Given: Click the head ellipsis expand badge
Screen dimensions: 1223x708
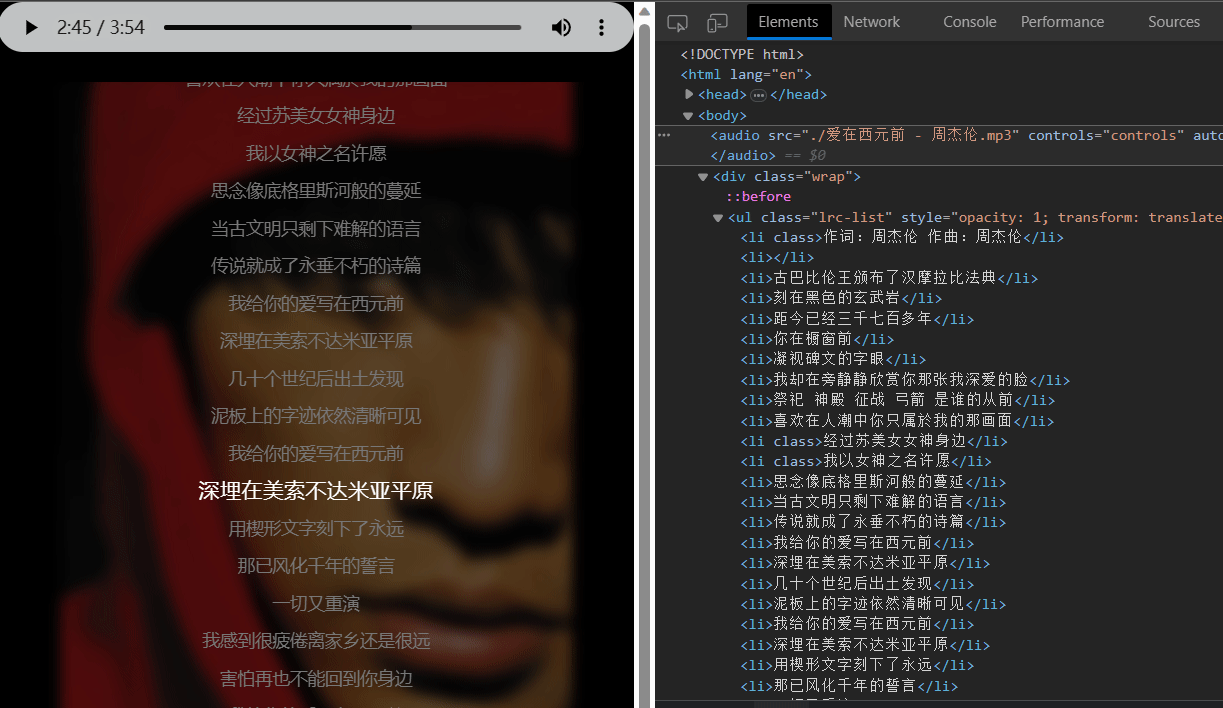Looking at the screenshot, I should (758, 95).
